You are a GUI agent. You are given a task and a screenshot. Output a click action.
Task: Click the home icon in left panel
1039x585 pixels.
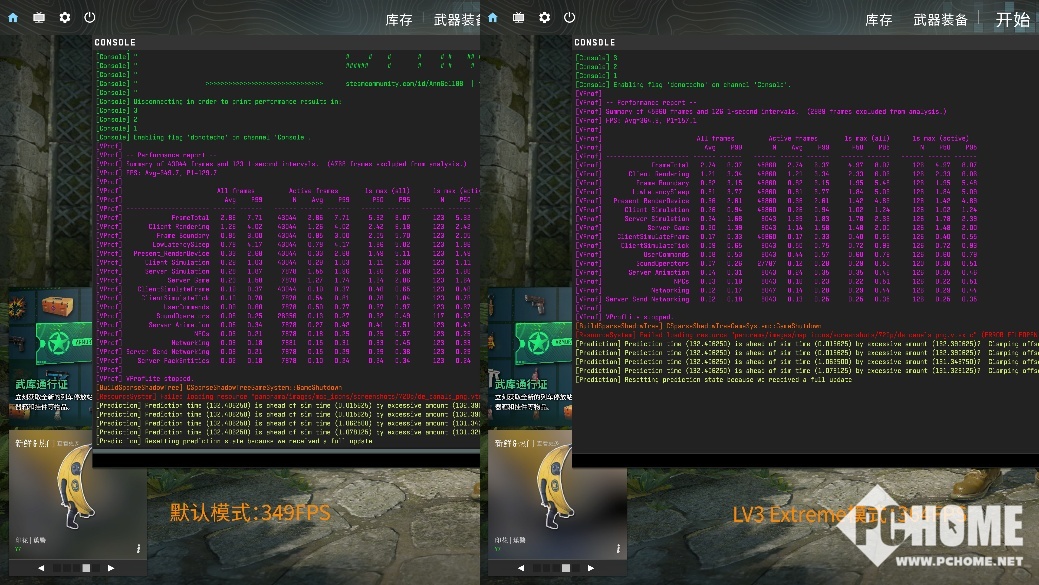13,18
